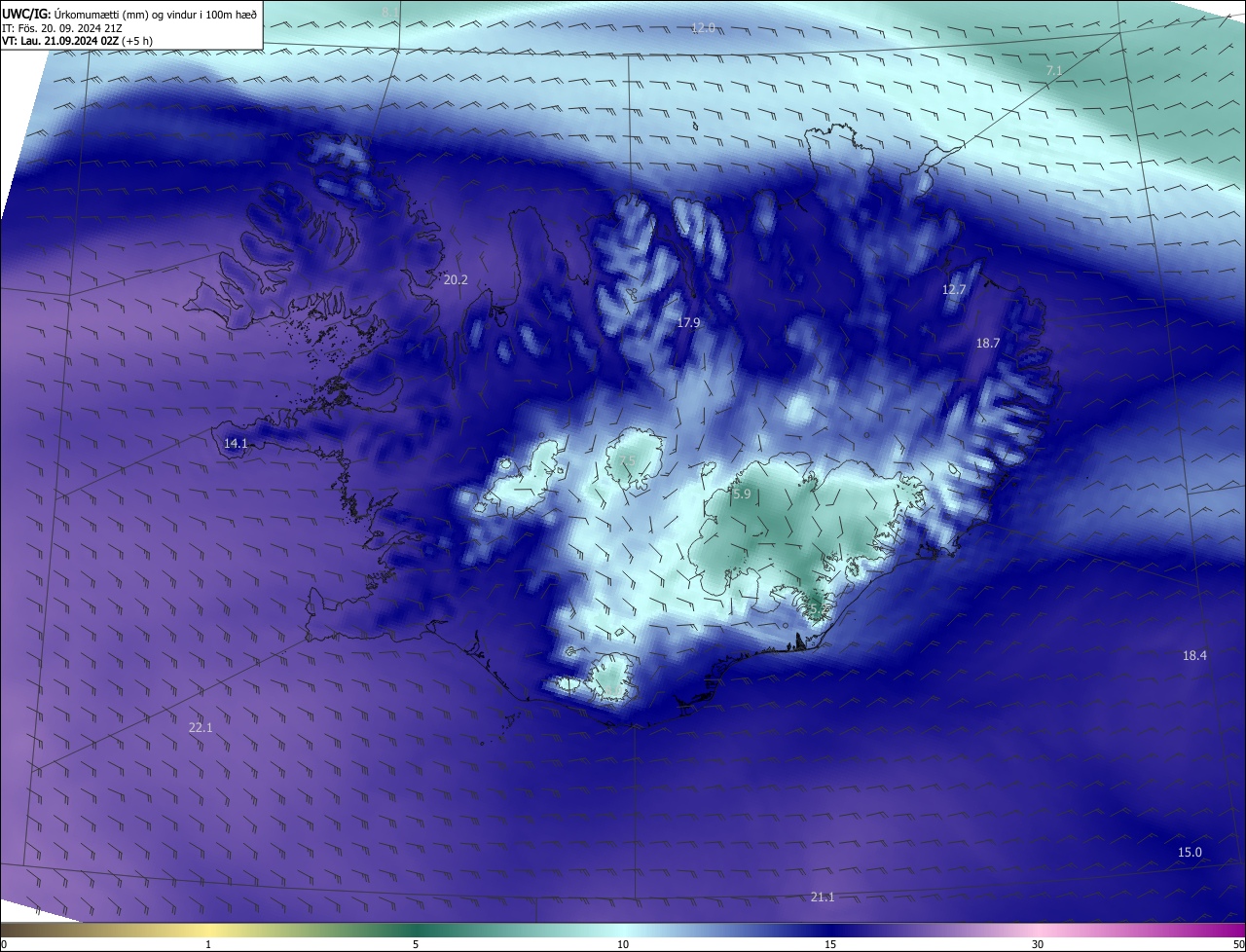Click the 21.1 value label

822,897
